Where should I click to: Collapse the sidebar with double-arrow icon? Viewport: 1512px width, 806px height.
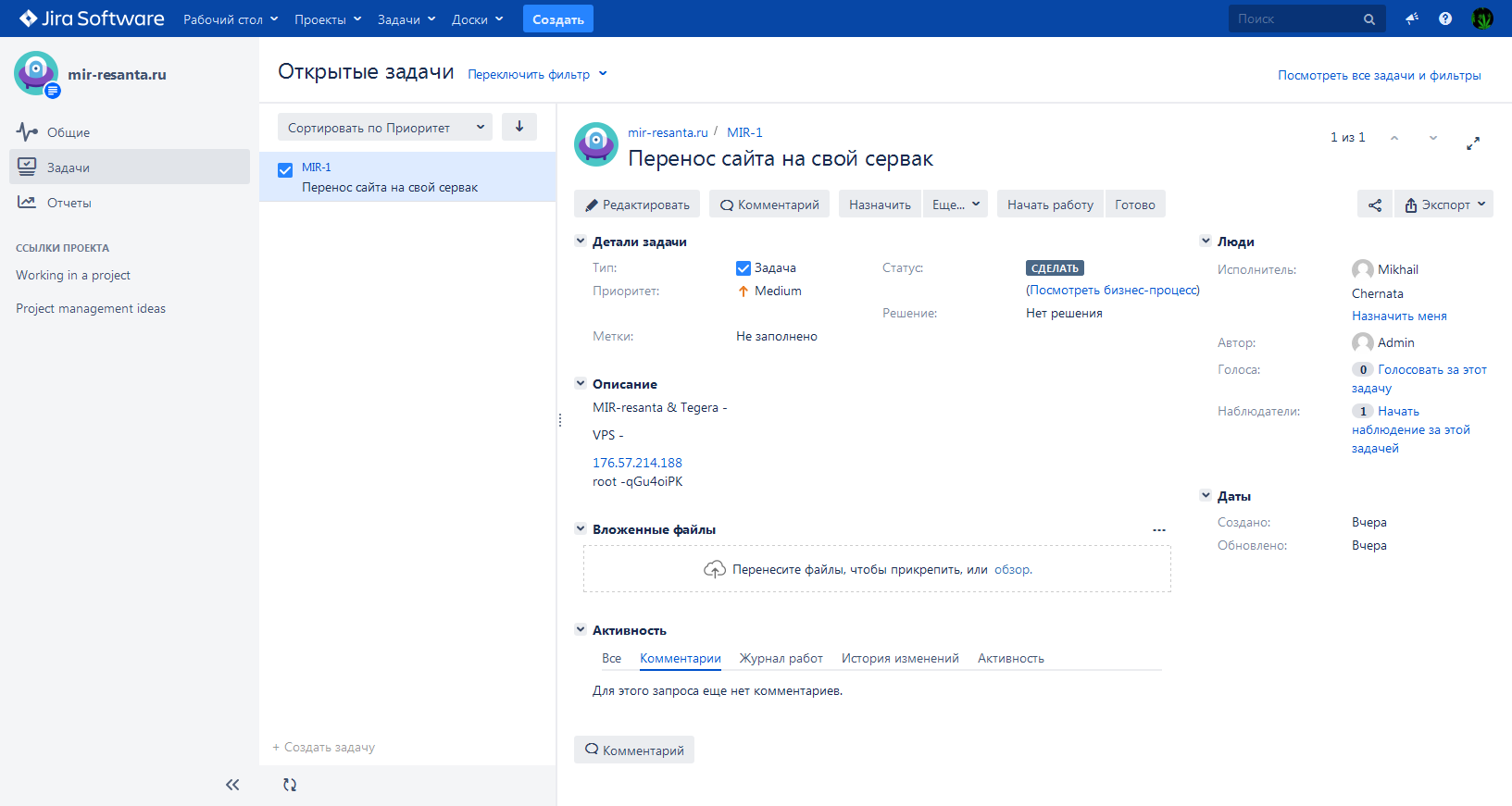(232, 785)
